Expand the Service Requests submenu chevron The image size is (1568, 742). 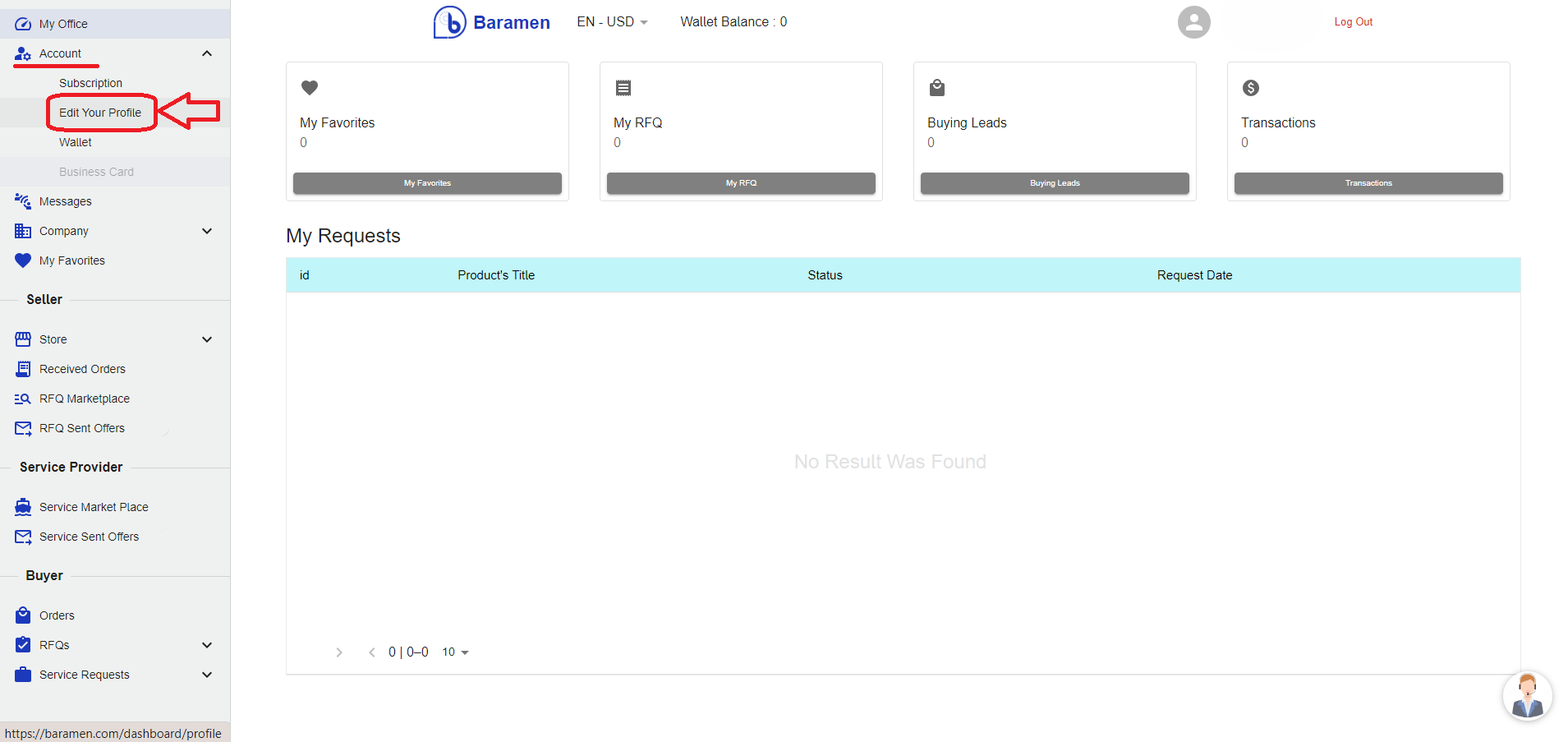click(x=207, y=675)
